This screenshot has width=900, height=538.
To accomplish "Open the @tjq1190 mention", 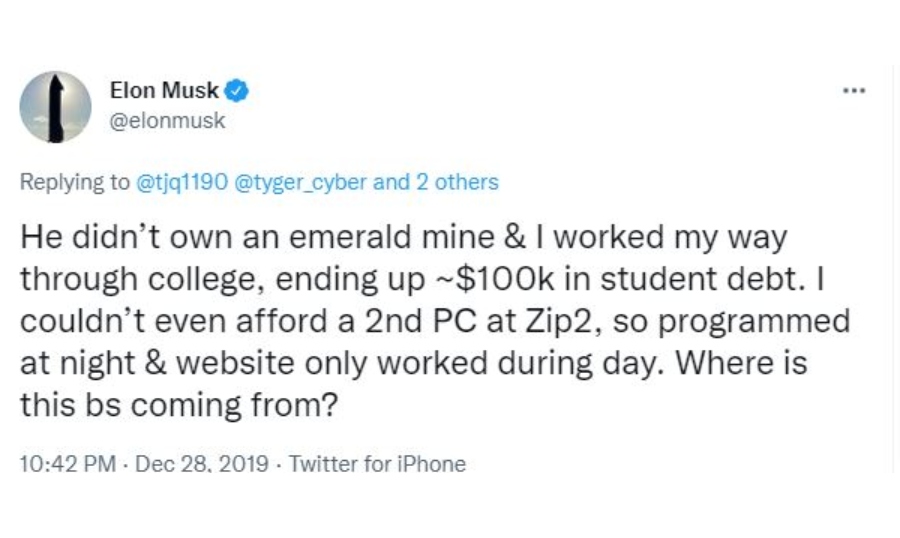I will point(182,183).
